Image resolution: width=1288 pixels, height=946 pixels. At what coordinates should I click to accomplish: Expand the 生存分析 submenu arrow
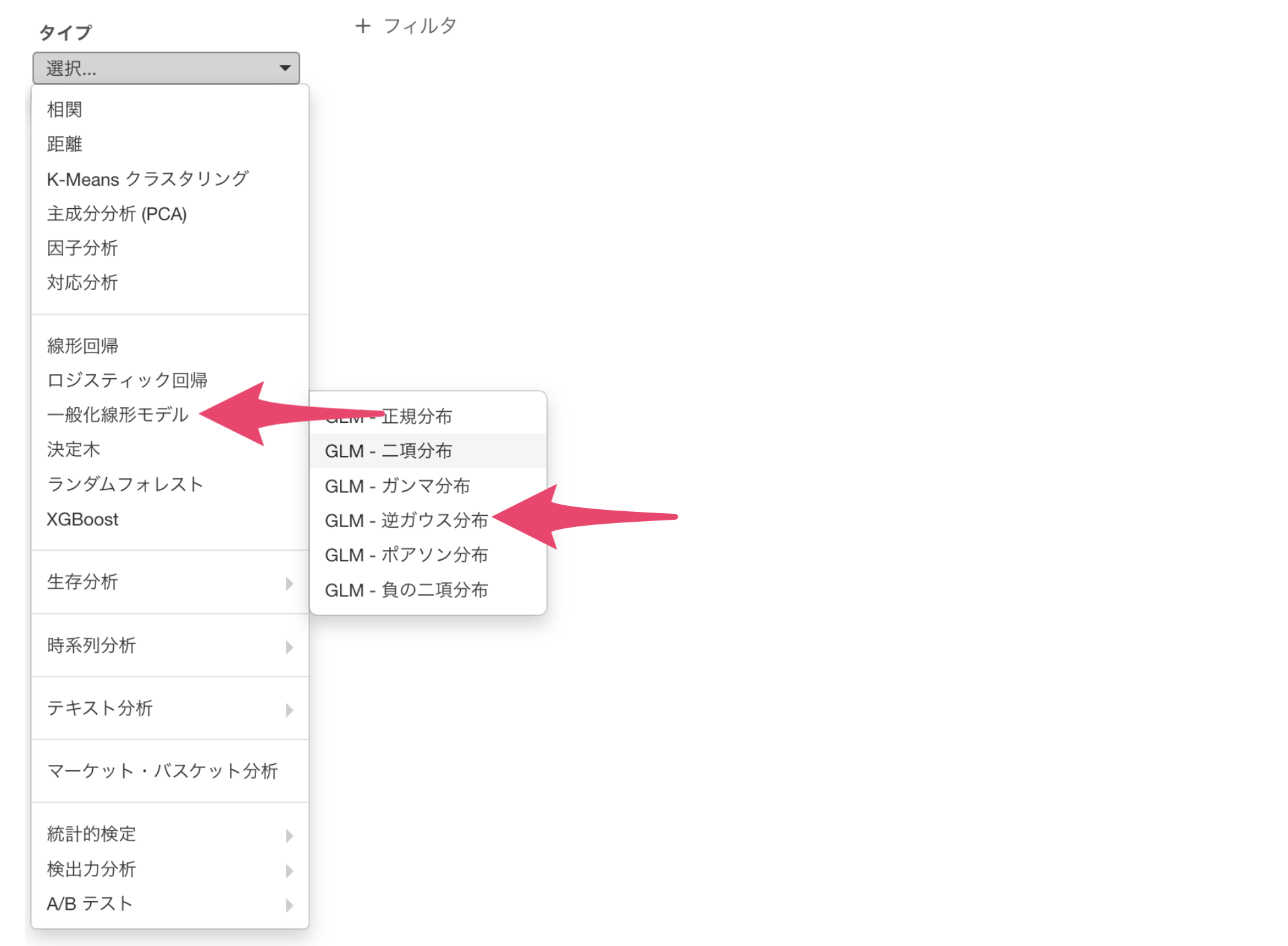(289, 583)
